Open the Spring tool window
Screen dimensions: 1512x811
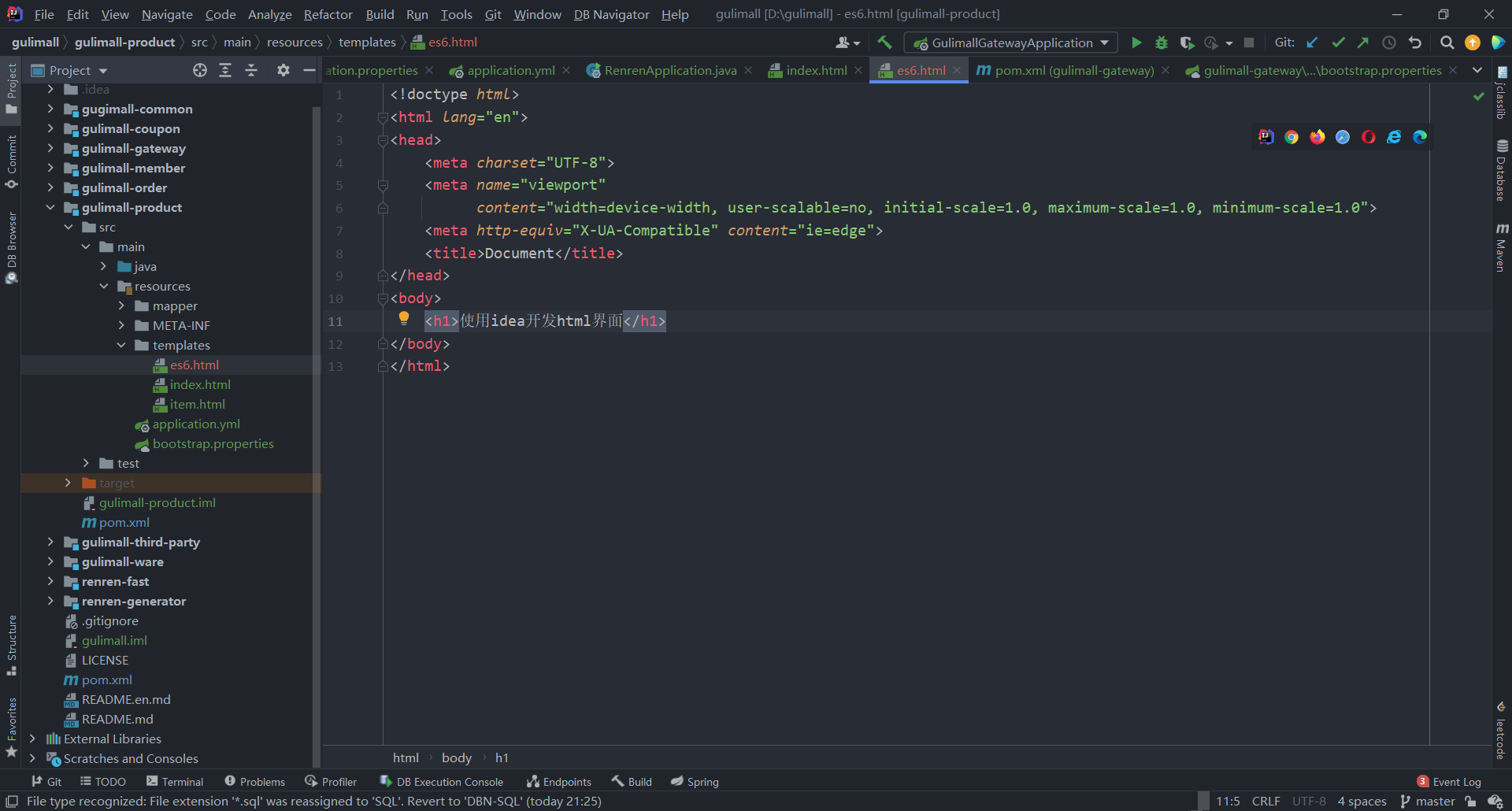(695, 782)
